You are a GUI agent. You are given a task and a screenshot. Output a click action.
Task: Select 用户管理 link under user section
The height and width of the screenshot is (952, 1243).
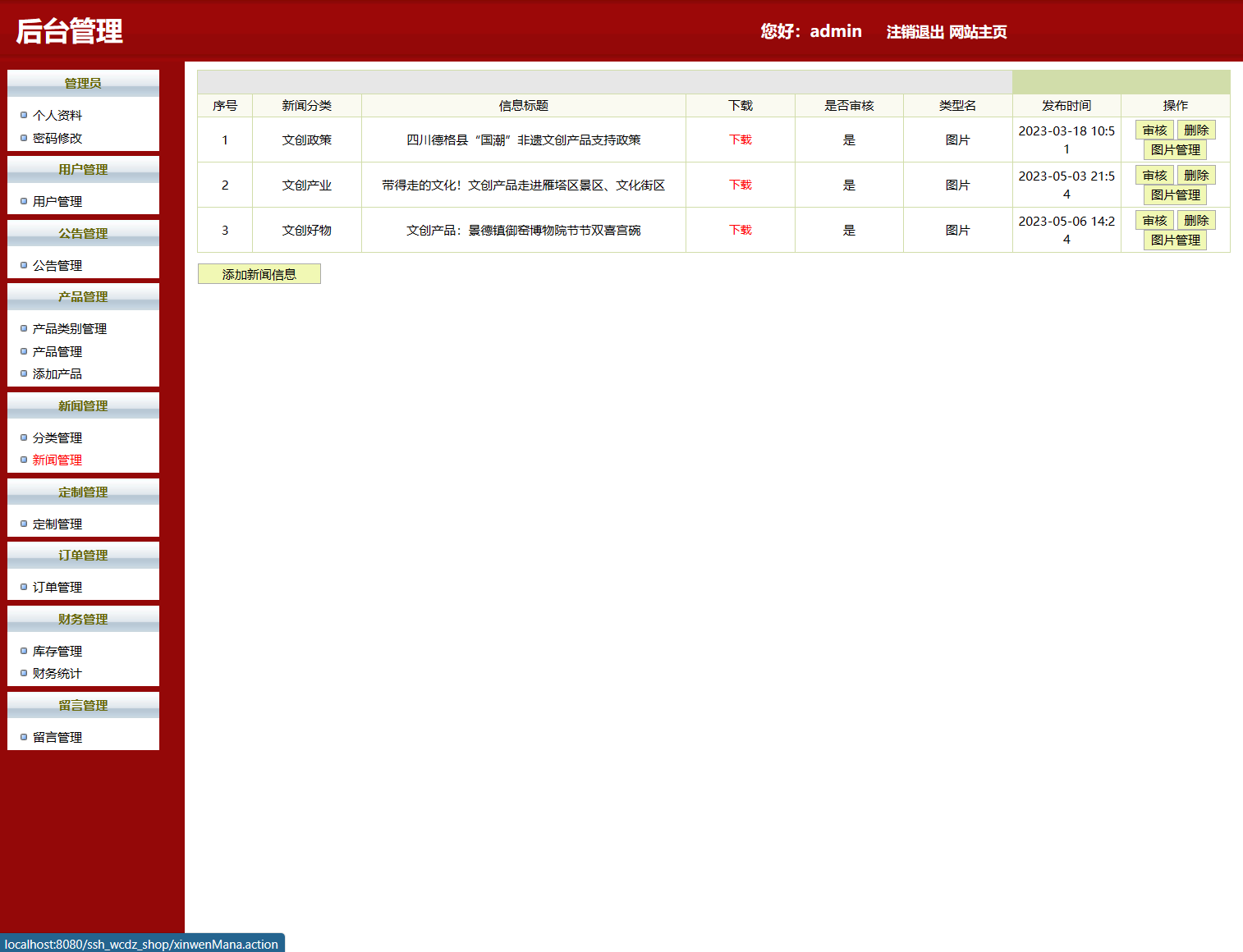[x=57, y=202]
